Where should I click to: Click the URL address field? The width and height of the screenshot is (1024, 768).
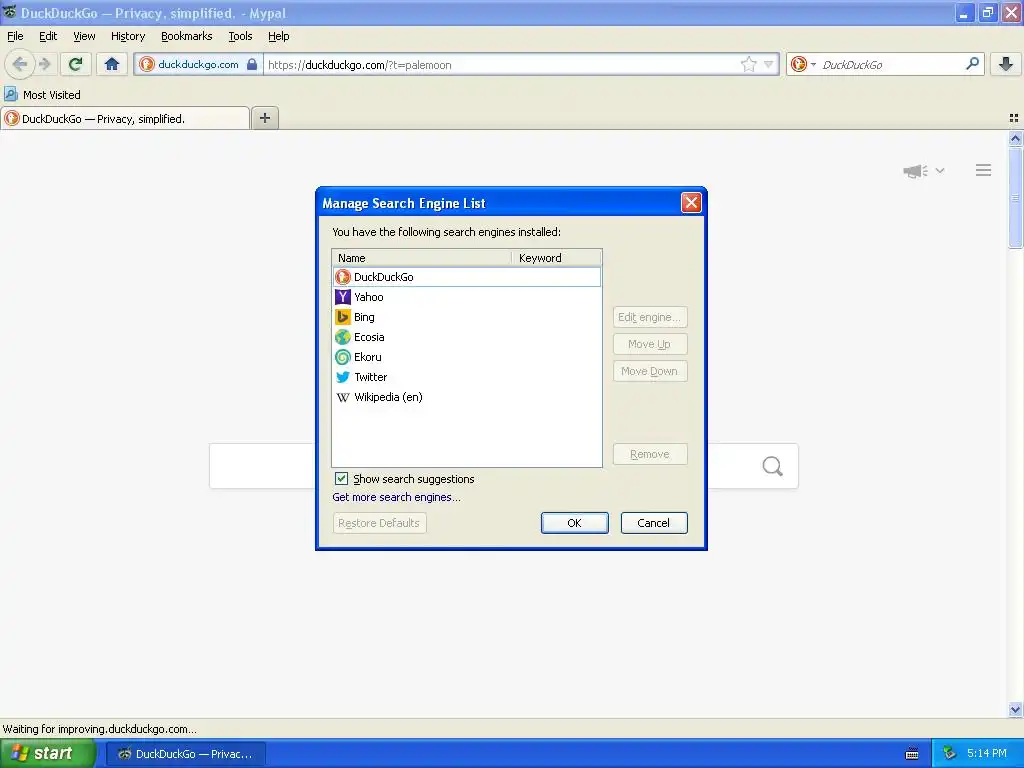[503, 65]
